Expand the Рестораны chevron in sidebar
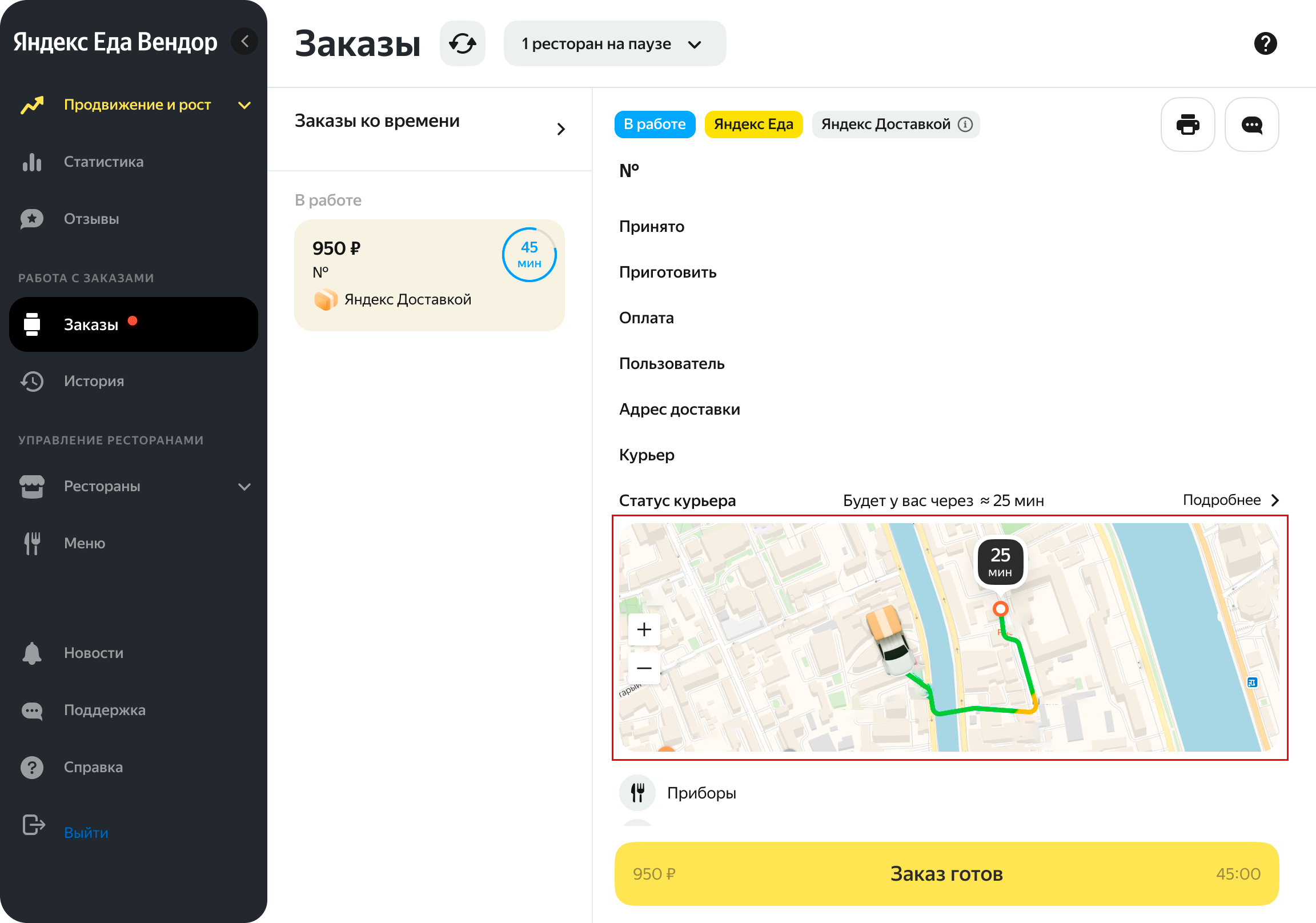 tap(244, 487)
